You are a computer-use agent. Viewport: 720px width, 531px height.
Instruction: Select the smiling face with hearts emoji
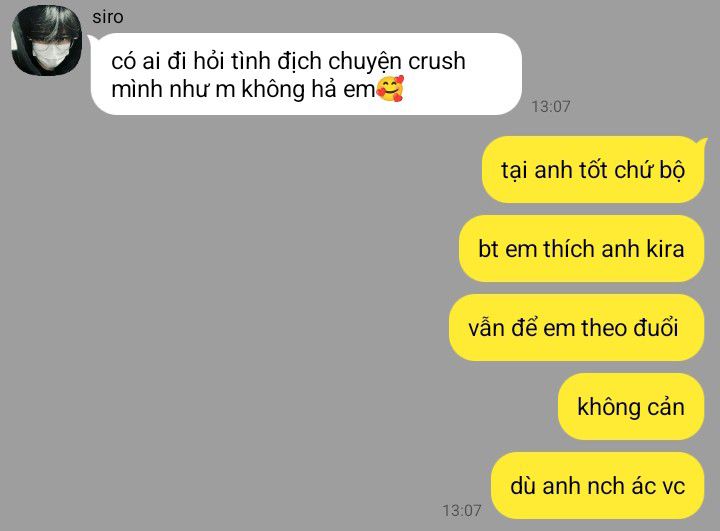click(390, 88)
